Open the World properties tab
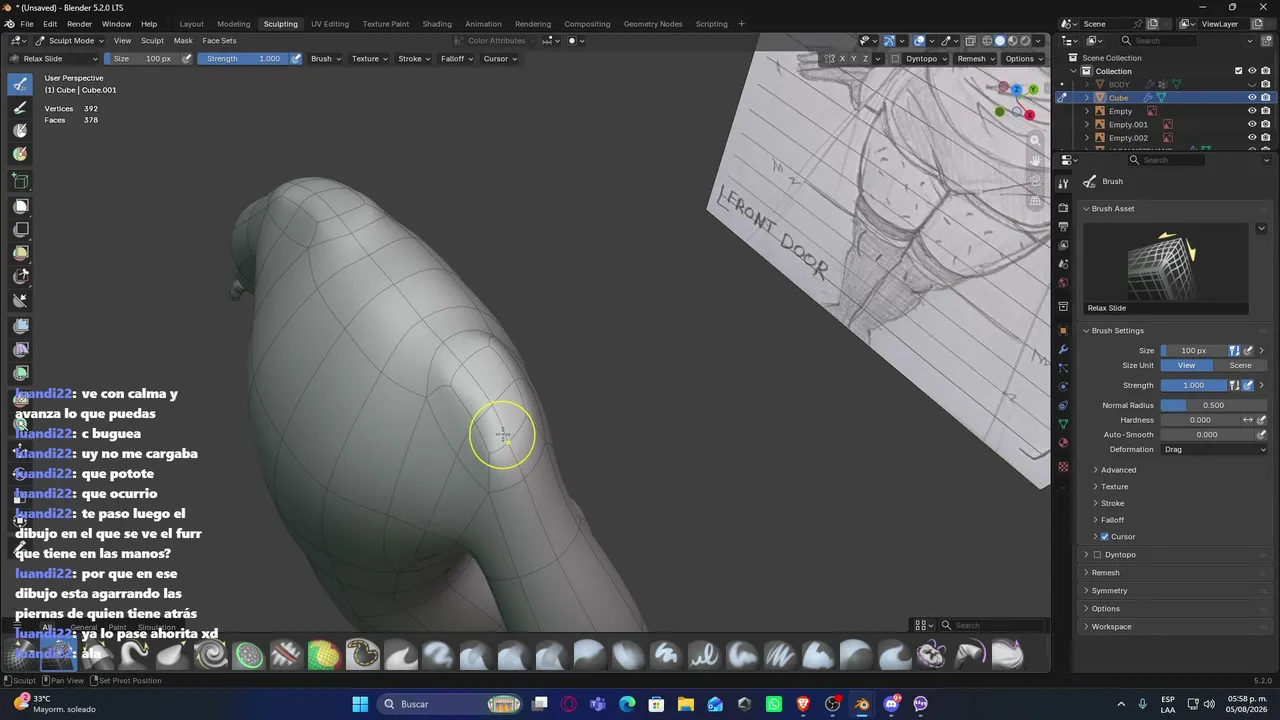This screenshot has width=1280, height=720. (1063, 283)
